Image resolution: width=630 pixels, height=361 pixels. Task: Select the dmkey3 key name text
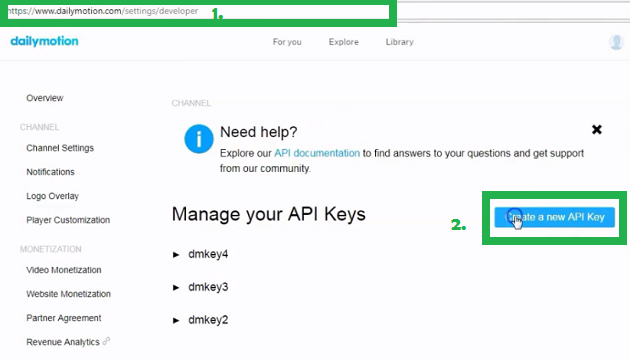(x=208, y=287)
